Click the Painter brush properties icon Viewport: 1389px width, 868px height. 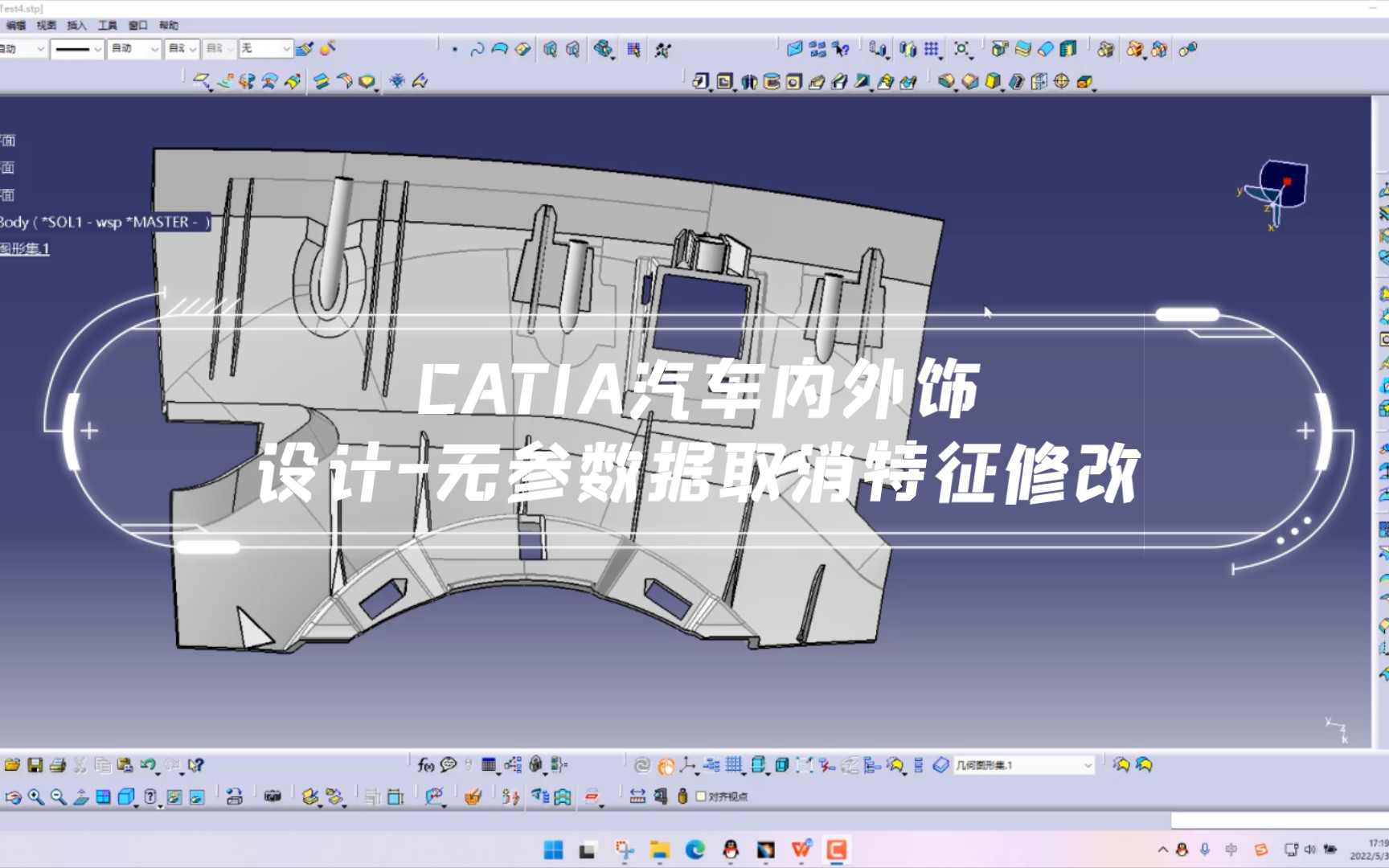[304, 49]
